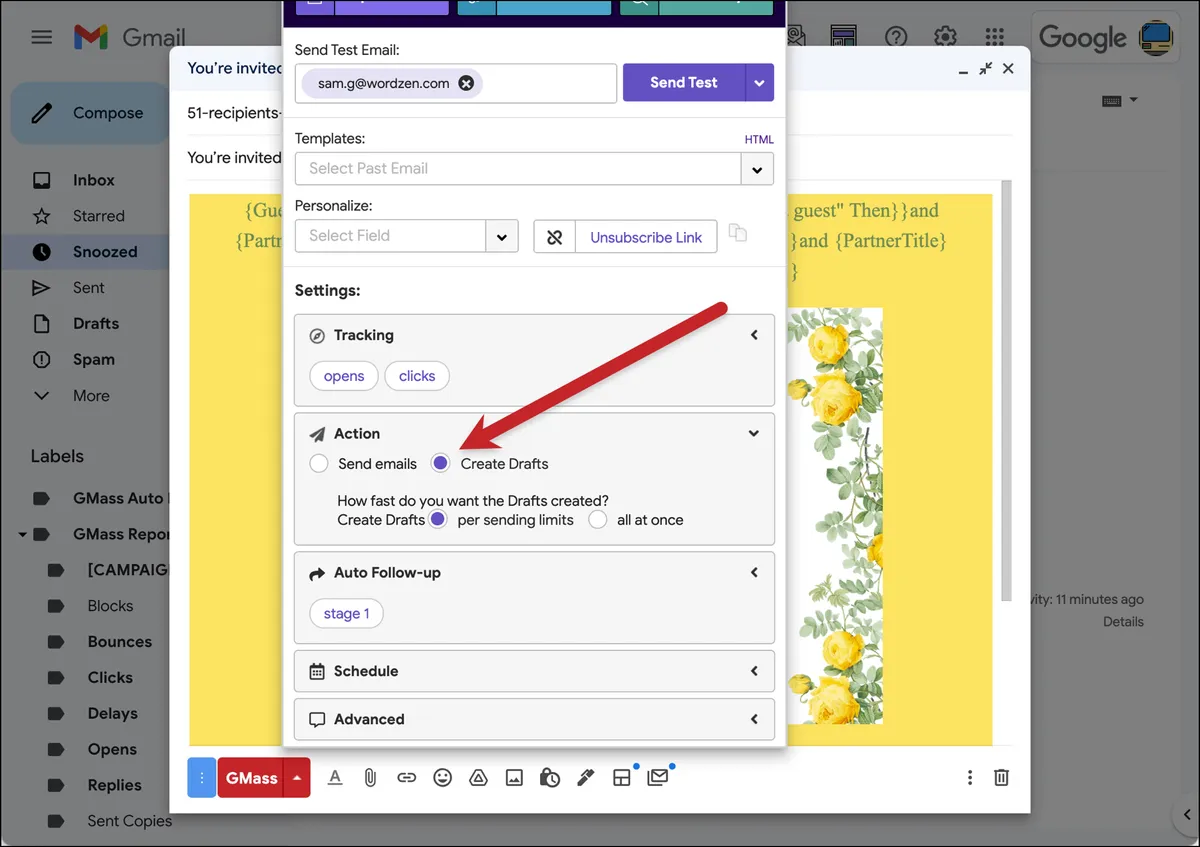Select the Create Drafts radio button
The width and height of the screenshot is (1200, 847).
pos(440,463)
